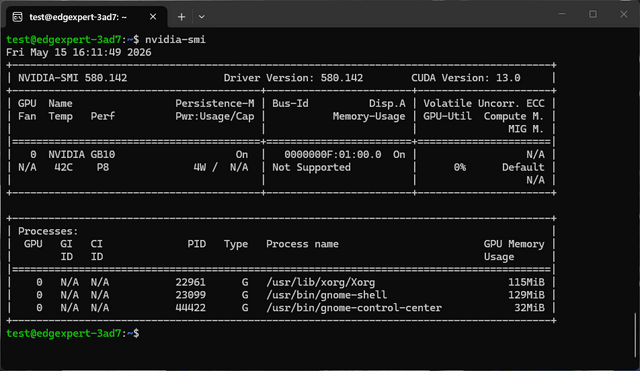Click PID 23099
640x371 pixels.
(191, 295)
